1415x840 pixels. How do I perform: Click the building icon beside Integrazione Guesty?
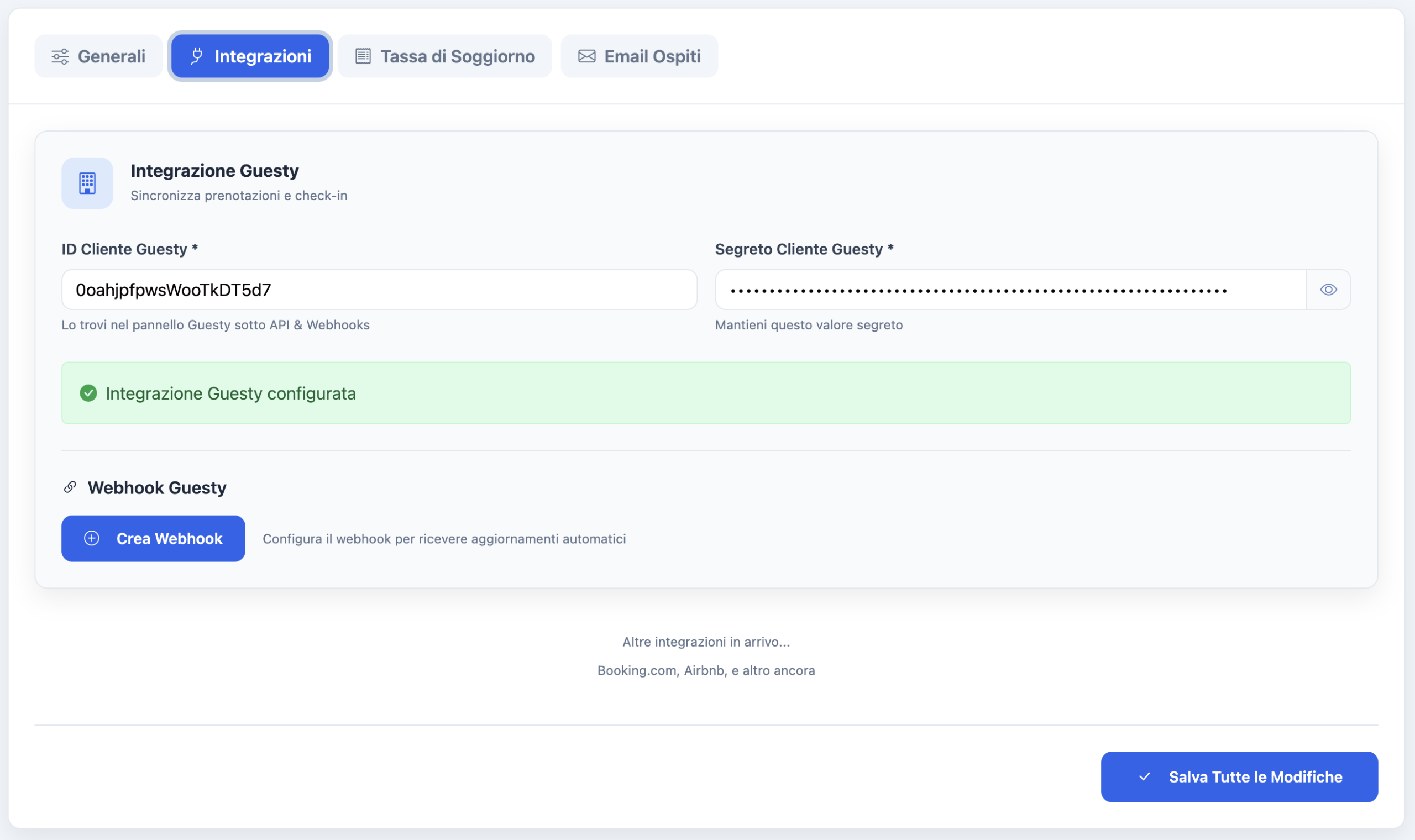pos(87,183)
